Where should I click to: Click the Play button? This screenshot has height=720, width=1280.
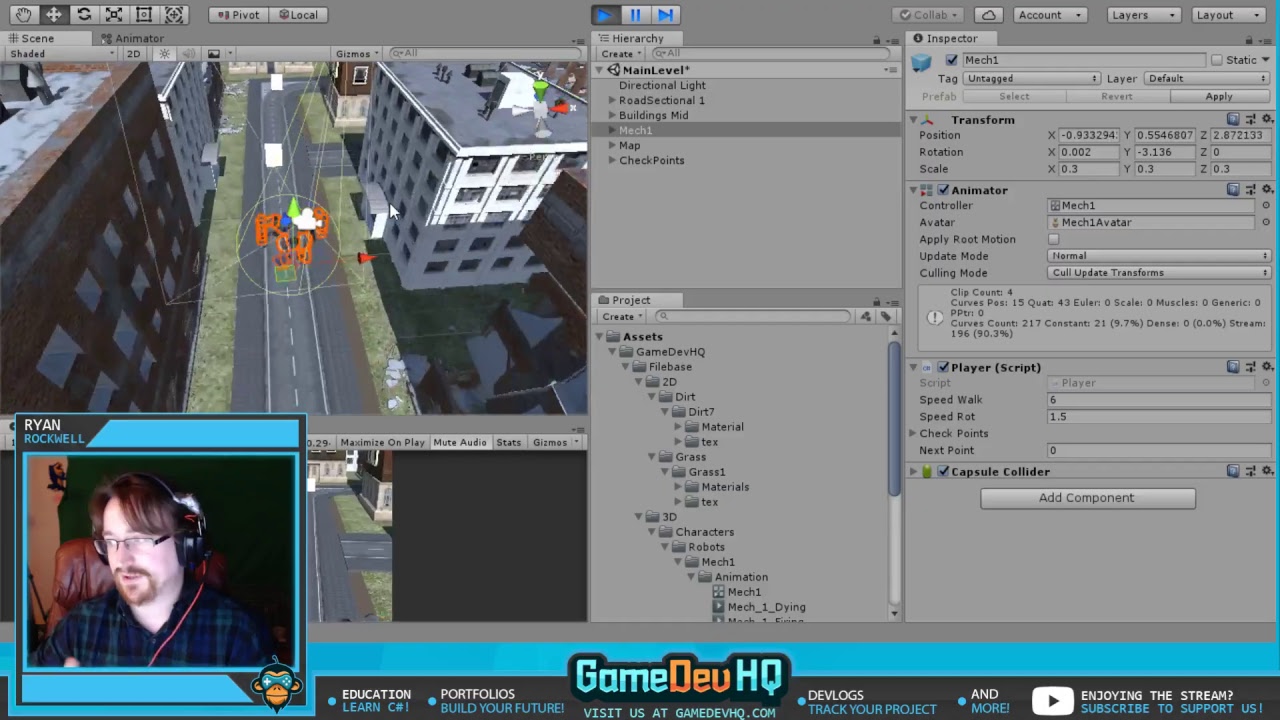click(604, 15)
